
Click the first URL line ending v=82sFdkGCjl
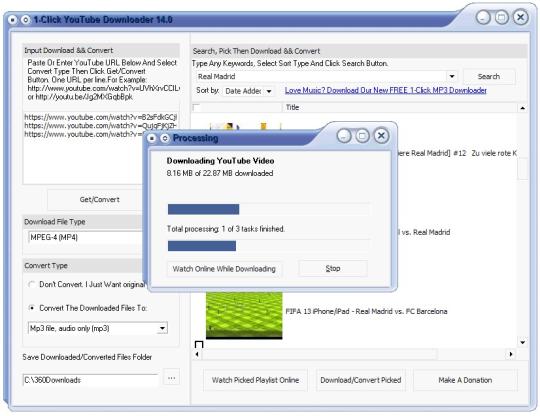click(x=101, y=117)
